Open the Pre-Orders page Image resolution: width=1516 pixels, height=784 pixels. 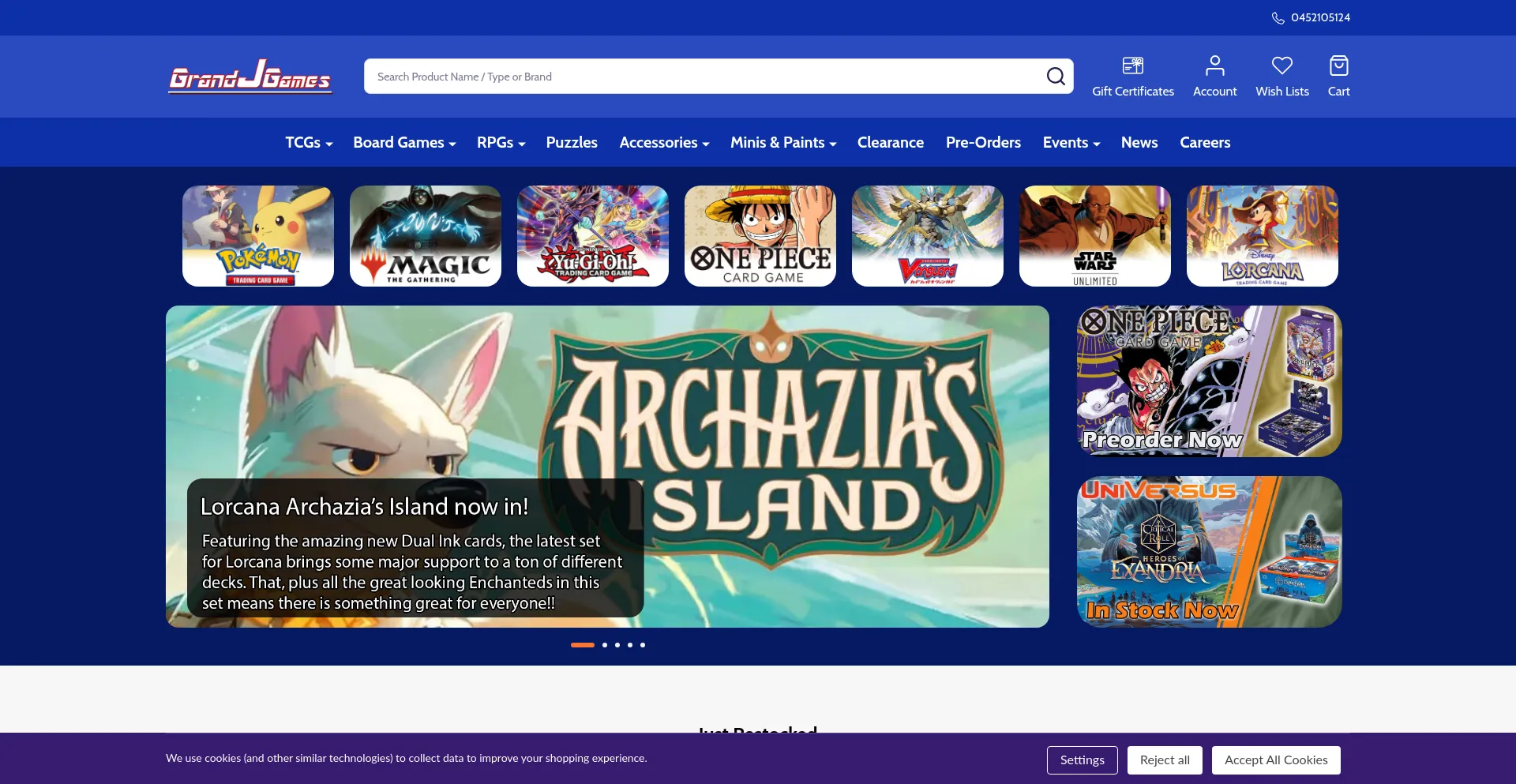(x=983, y=143)
